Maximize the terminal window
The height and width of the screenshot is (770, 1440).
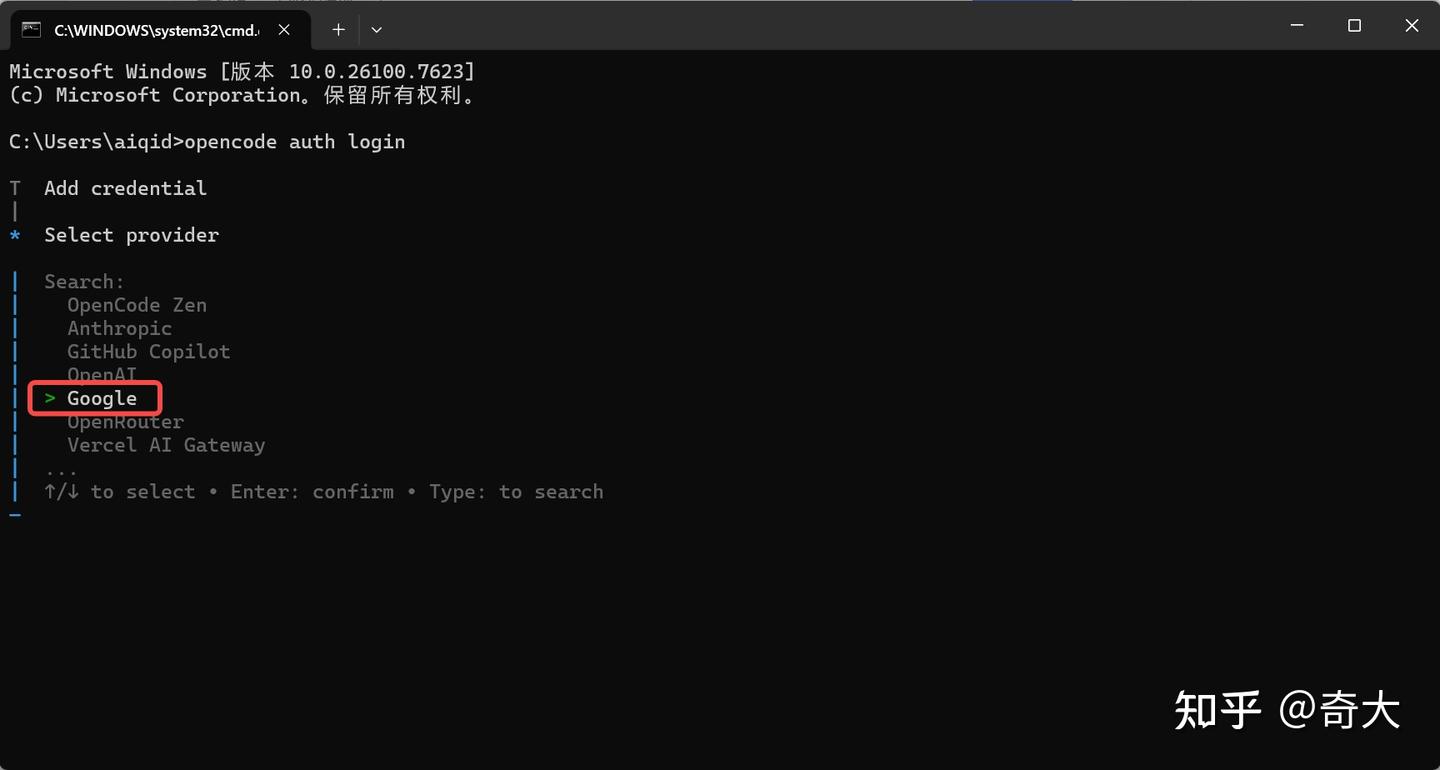pos(1354,25)
